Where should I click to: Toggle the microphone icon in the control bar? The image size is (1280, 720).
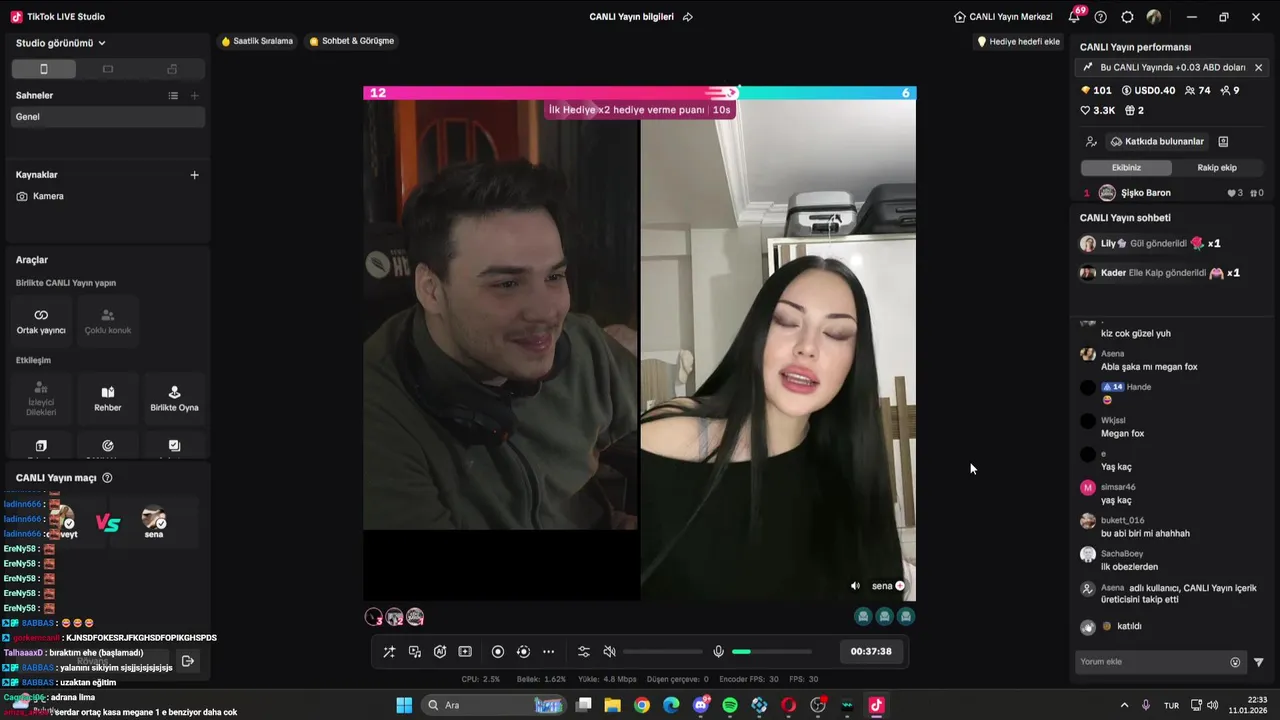718,652
